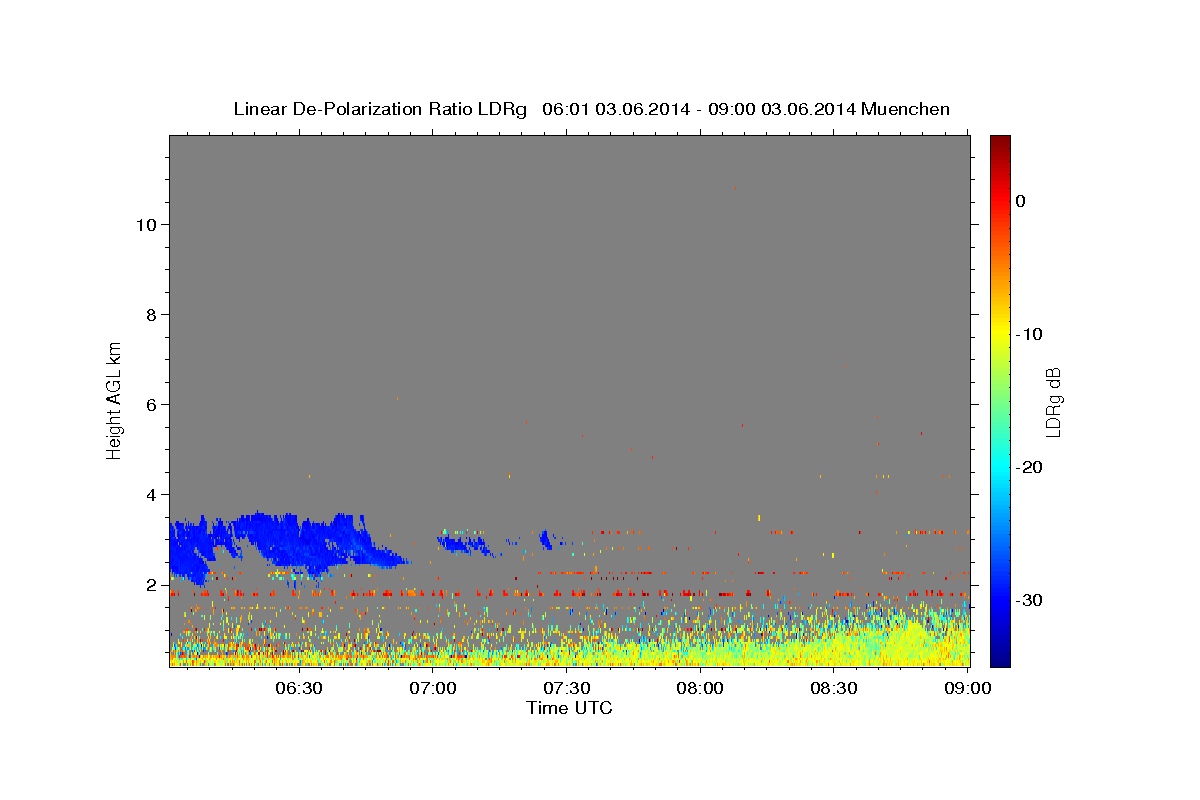Pick the dark blue bottom of the colorbar

(x=1000, y=659)
